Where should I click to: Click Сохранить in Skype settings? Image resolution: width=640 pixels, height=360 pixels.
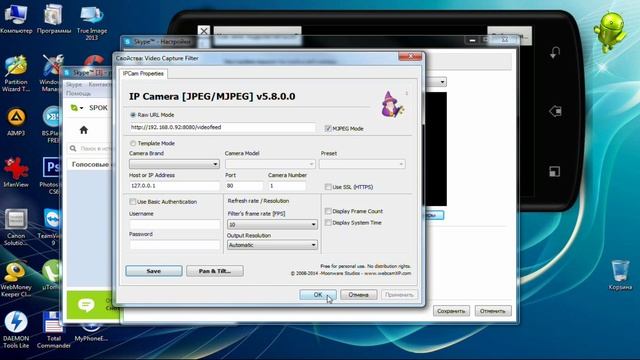pos(451,311)
